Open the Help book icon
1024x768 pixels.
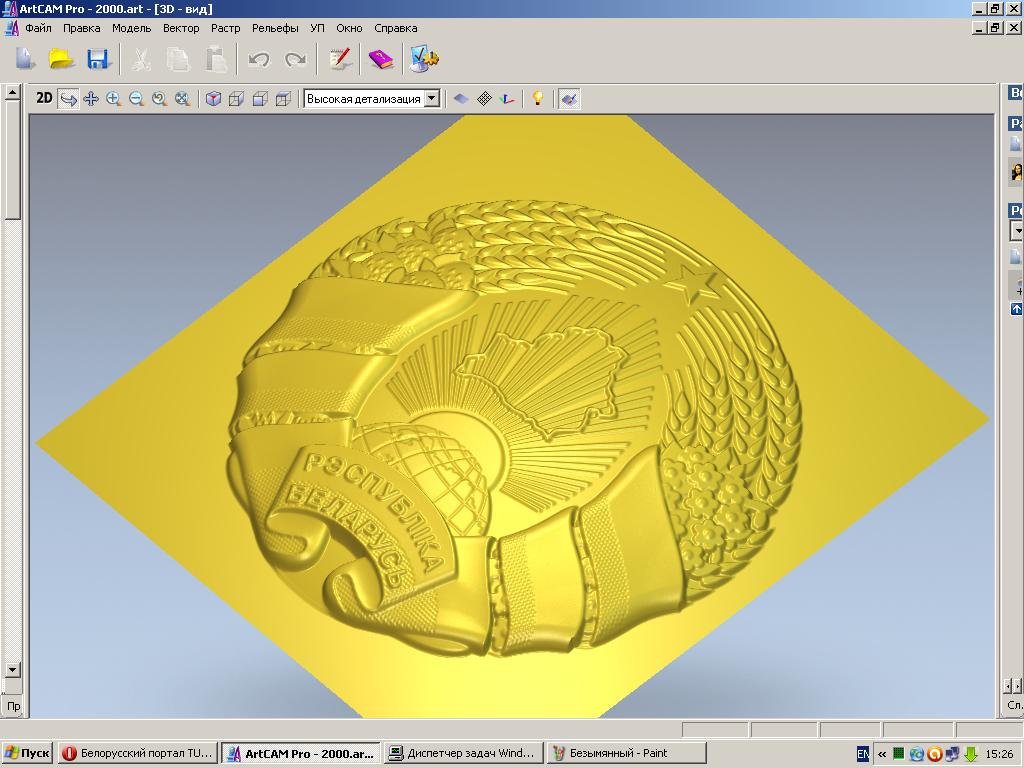380,59
